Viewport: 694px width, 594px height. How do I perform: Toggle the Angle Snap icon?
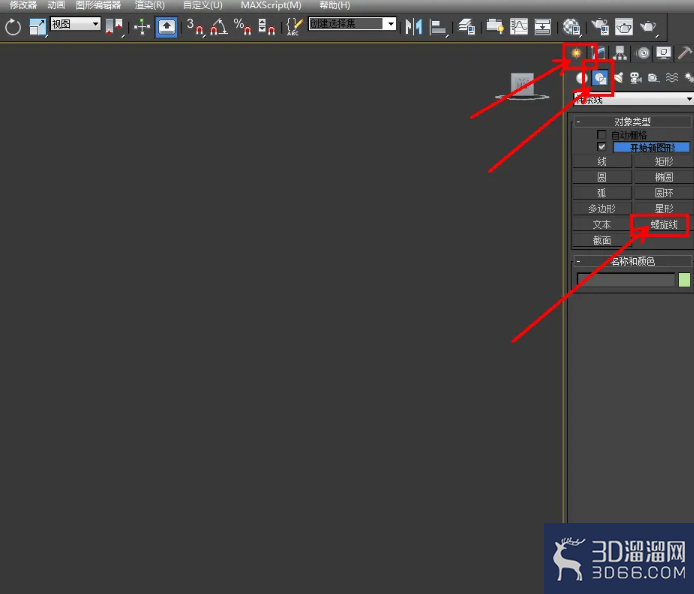(x=219, y=27)
